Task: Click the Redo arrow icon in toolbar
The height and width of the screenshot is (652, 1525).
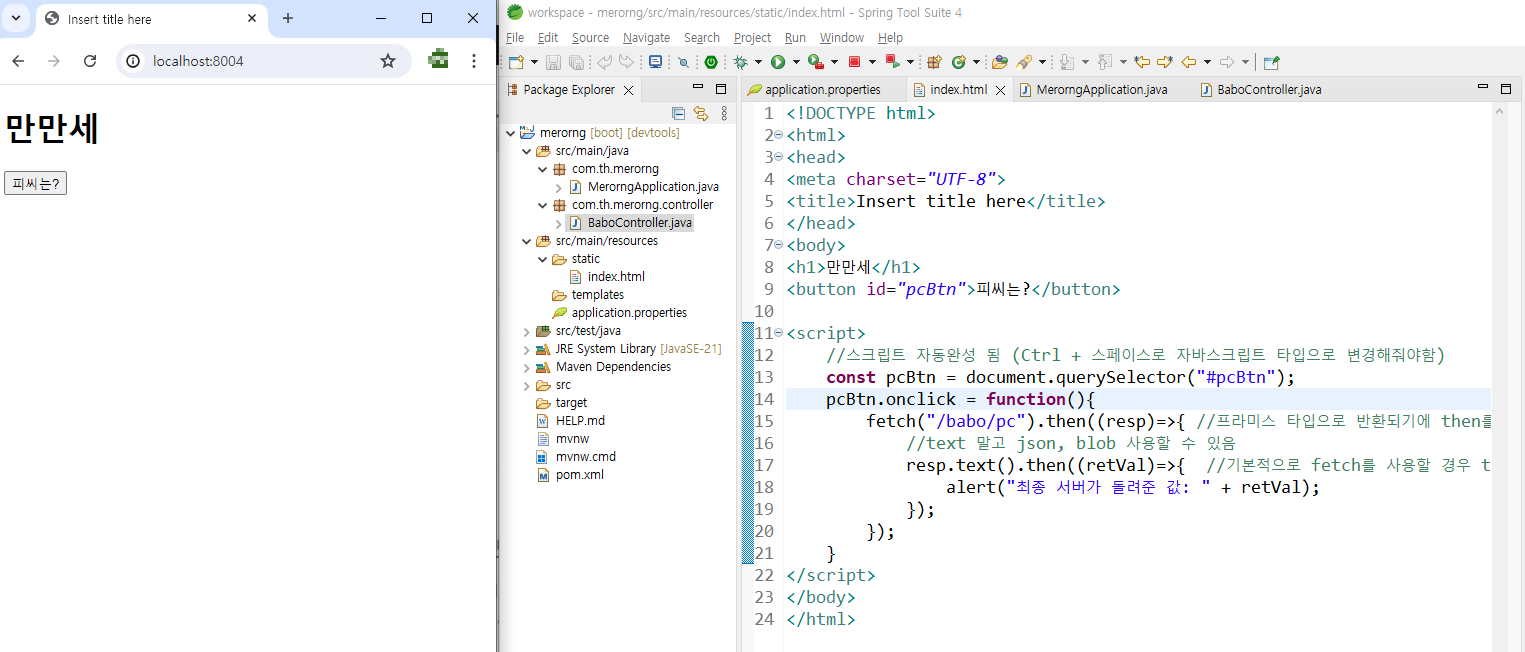Action: coord(626,62)
